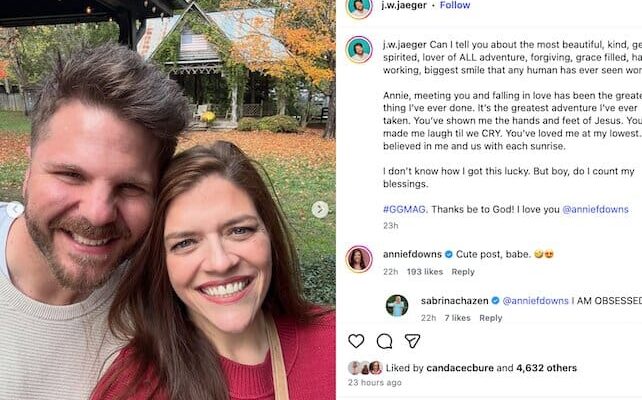Open comments with the speech bubble icon
This screenshot has width=642, height=400.
click(384, 341)
